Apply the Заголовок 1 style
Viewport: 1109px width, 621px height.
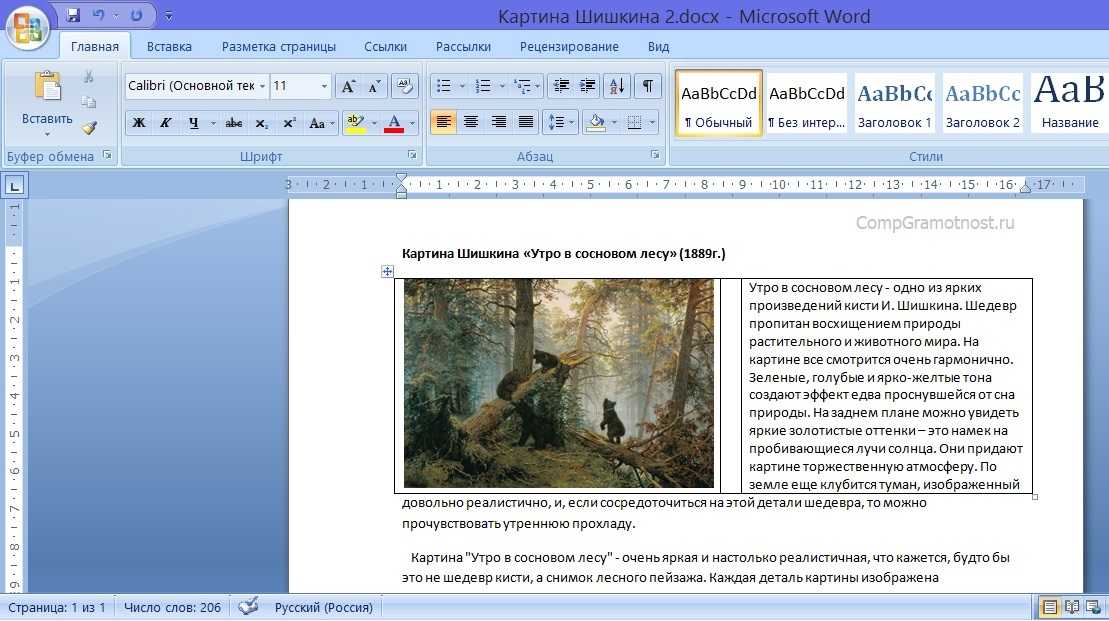coord(894,103)
